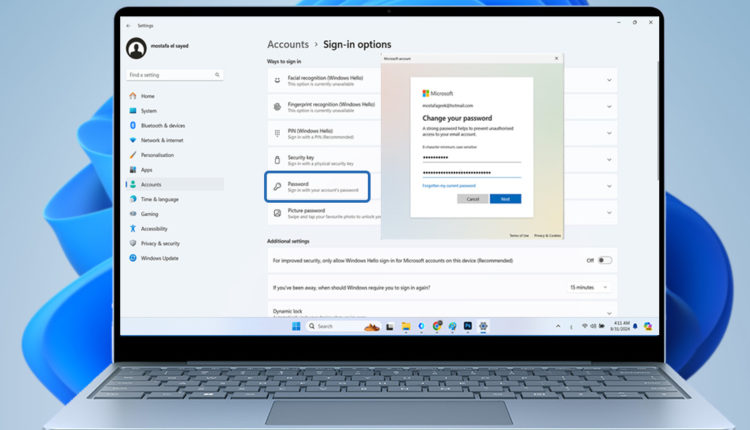Click the Accounts breadcrumb heading
This screenshot has height=430, width=750.
click(287, 45)
